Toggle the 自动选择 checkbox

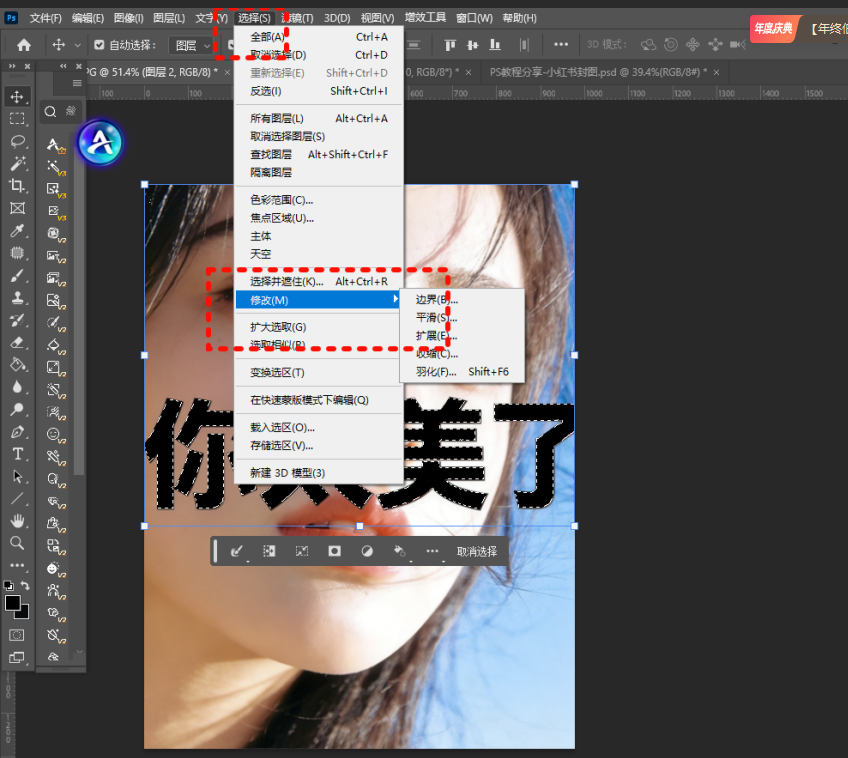[99, 45]
